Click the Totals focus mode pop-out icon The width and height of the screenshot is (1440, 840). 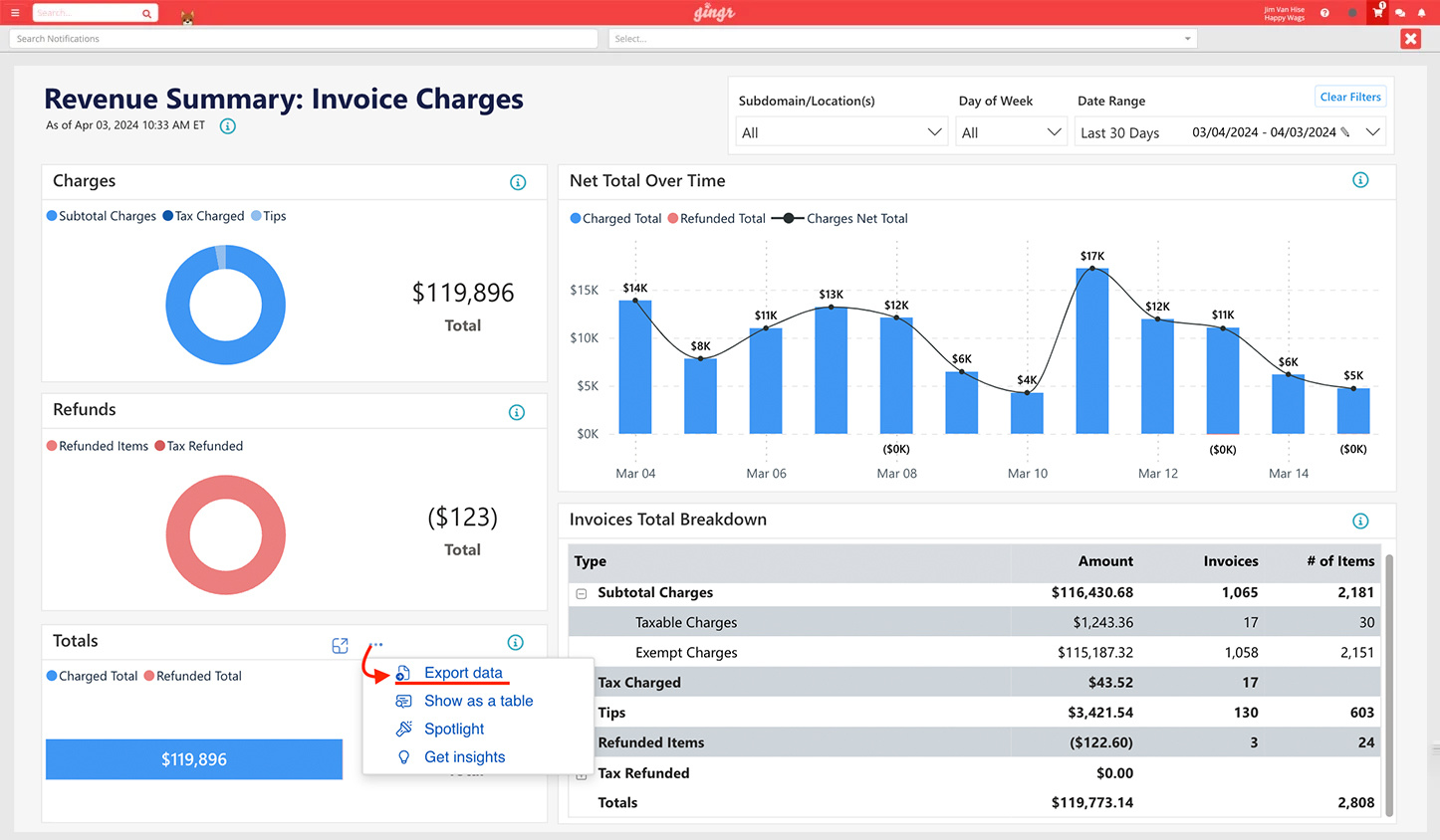(x=341, y=646)
